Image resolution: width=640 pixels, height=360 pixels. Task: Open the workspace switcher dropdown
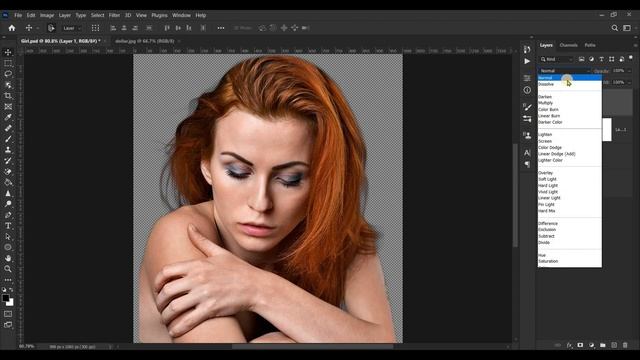[x=627, y=28]
